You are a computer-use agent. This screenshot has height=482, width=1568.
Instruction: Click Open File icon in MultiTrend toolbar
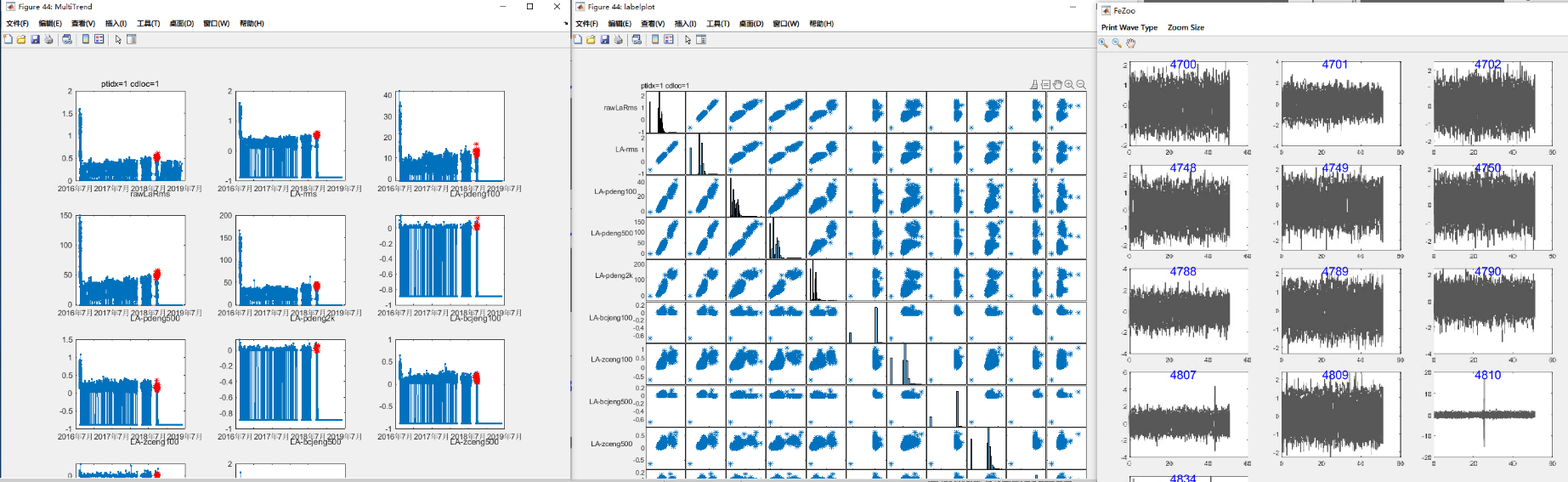point(21,39)
